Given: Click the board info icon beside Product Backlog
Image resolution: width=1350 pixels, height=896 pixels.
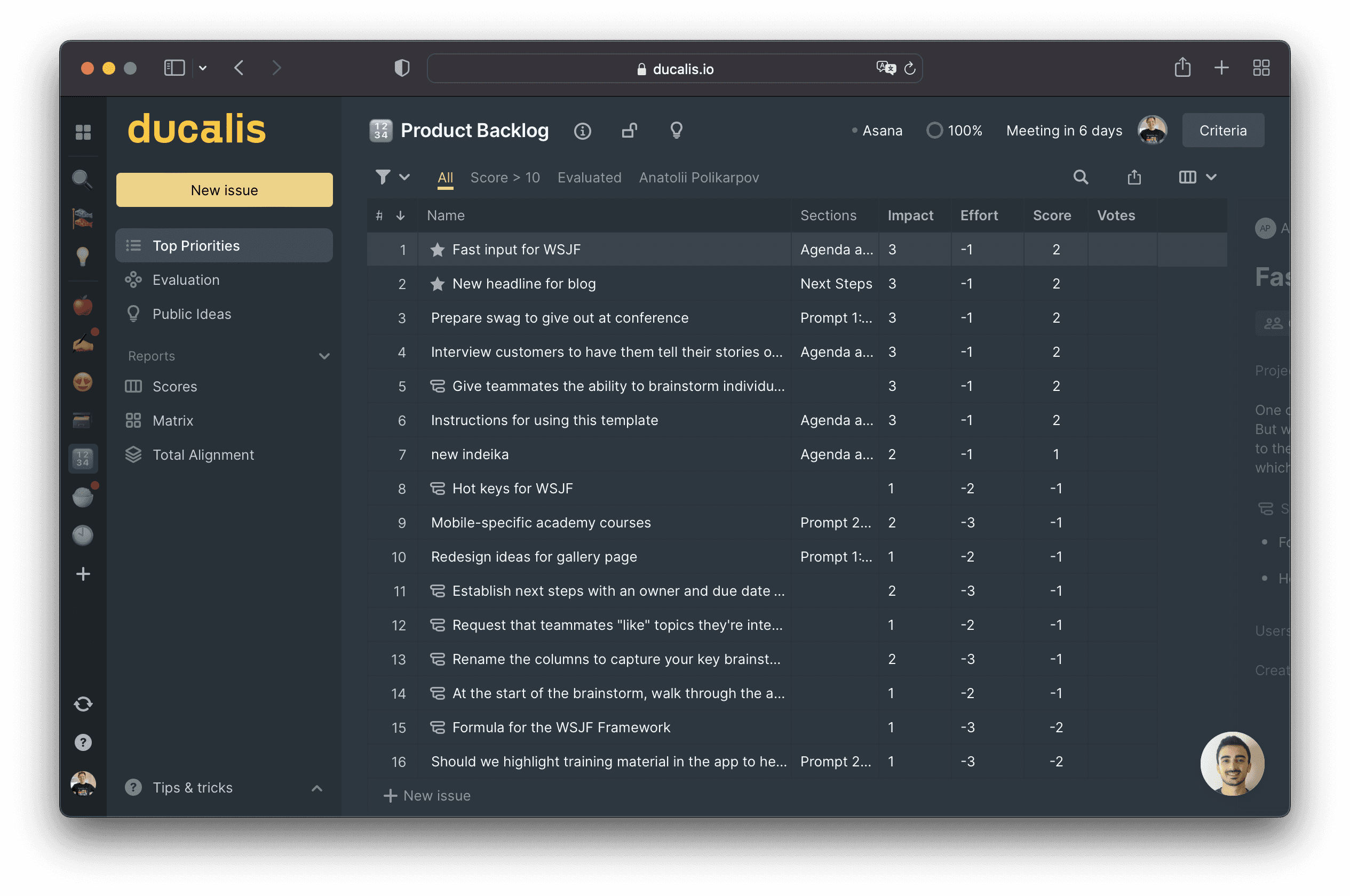Looking at the screenshot, I should pos(582,131).
